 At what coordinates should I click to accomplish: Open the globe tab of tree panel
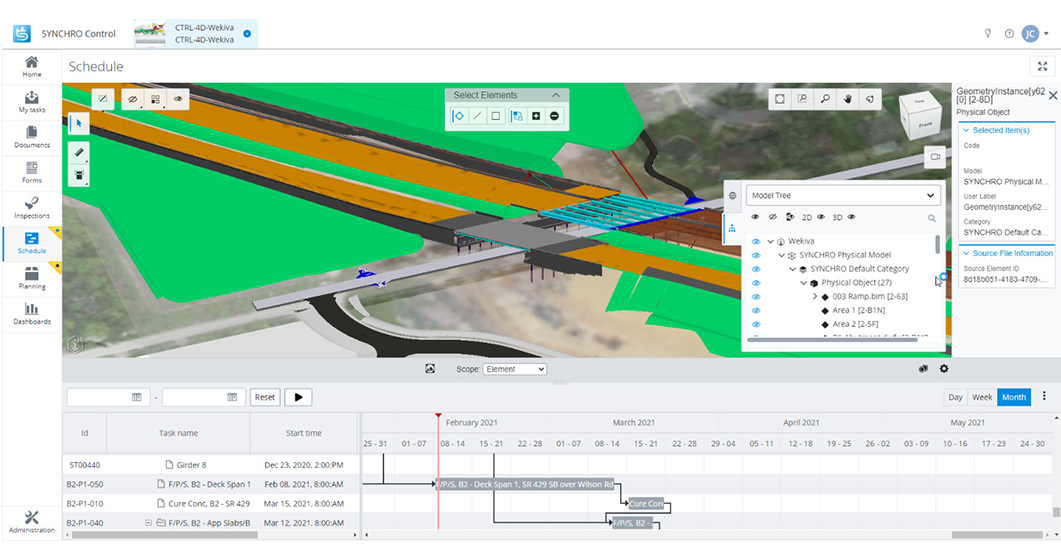click(732, 195)
